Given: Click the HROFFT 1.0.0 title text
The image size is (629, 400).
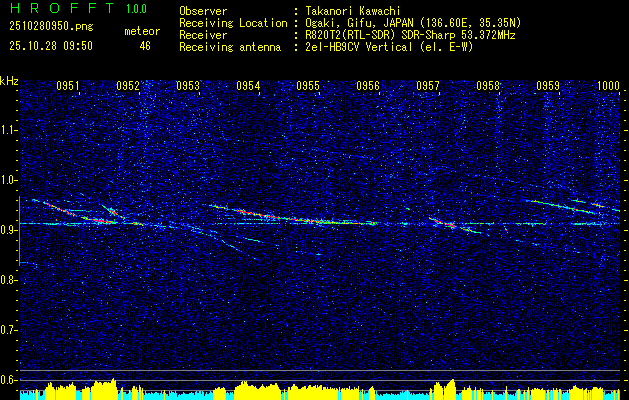Looking at the screenshot, I should coord(78,8).
